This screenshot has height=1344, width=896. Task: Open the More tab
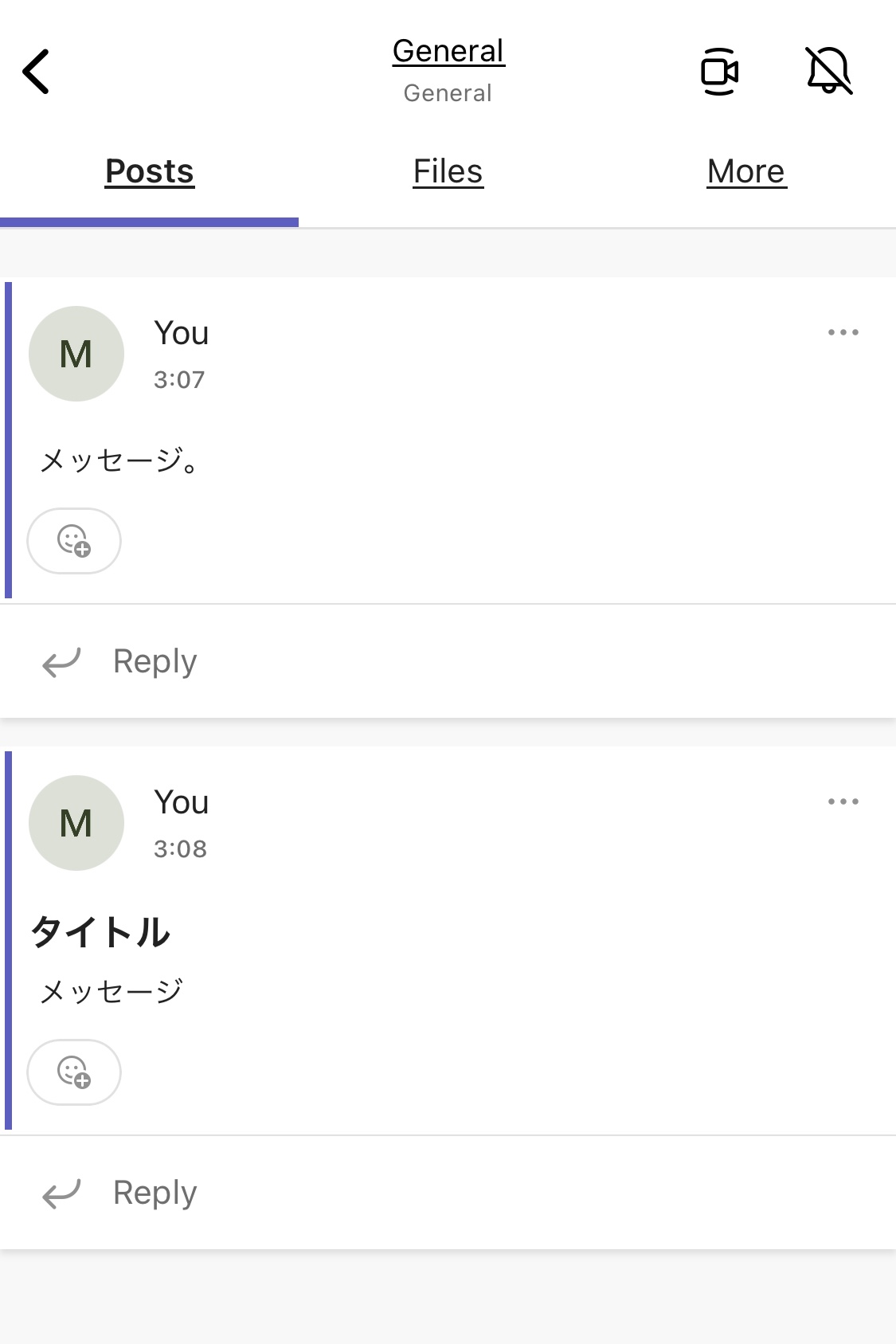(746, 171)
